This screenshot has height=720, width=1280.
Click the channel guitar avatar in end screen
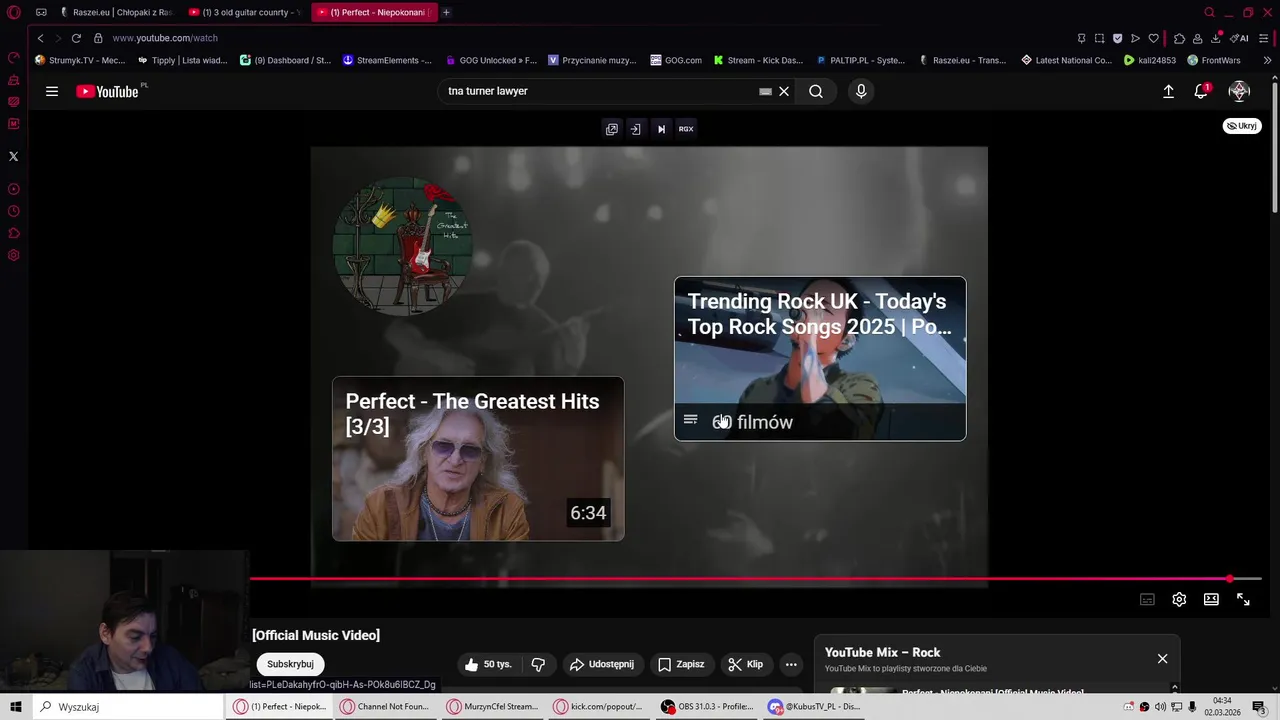[x=402, y=247]
